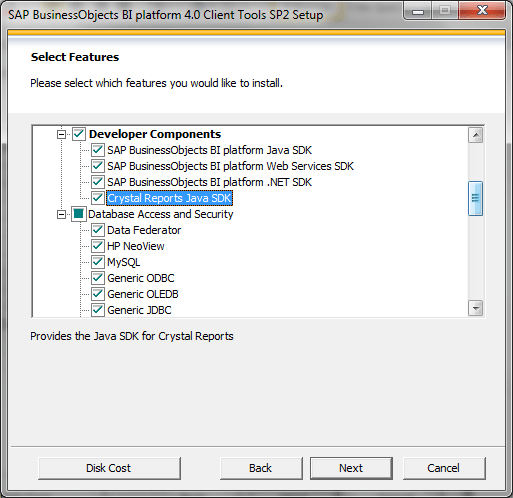The width and height of the screenshot is (513, 498).
Task: Select Database Access and Security label
Action: pyautogui.click(x=161, y=214)
